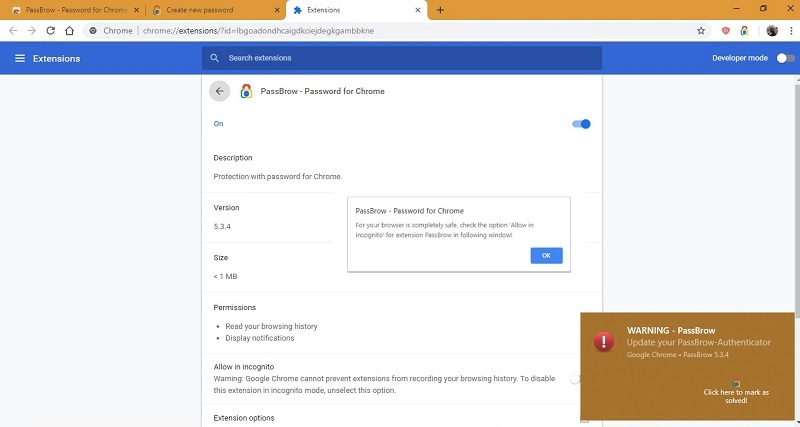Open the browser home page
Image resolution: width=800 pixels, height=427 pixels.
click(x=69, y=31)
